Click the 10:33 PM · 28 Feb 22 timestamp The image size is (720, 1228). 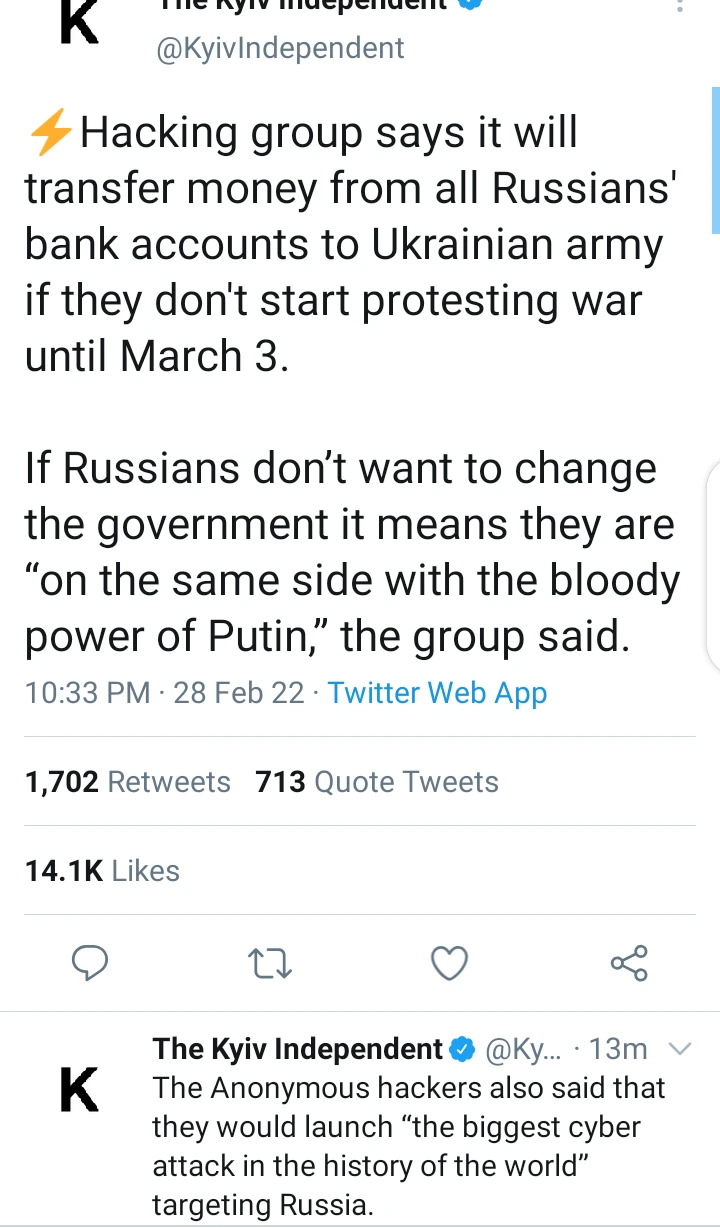(165, 693)
